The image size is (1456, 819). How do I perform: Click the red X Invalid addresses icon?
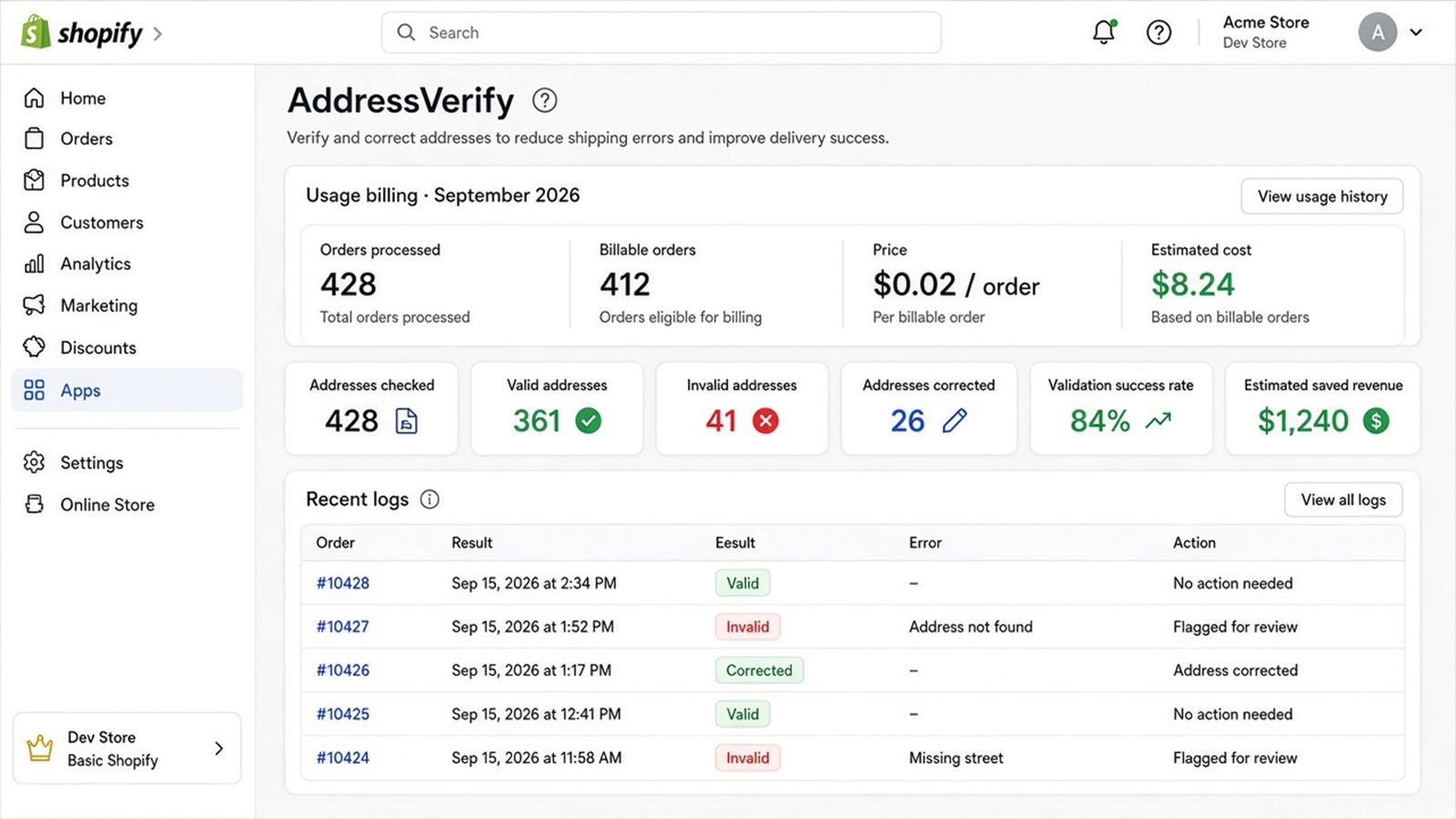(x=766, y=420)
